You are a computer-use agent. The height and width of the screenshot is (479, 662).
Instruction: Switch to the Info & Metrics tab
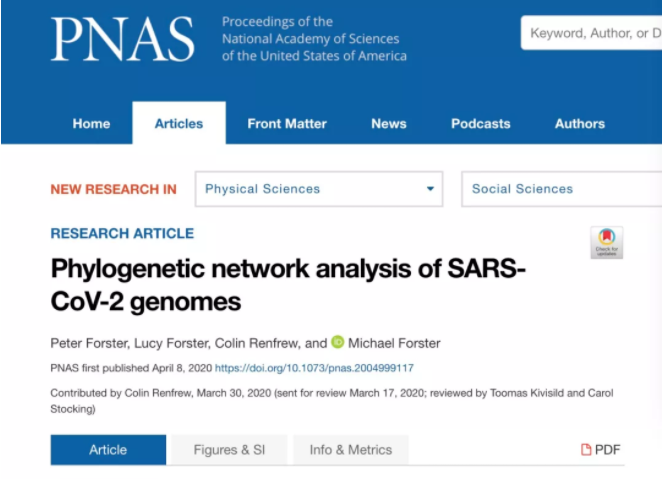pos(350,450)
